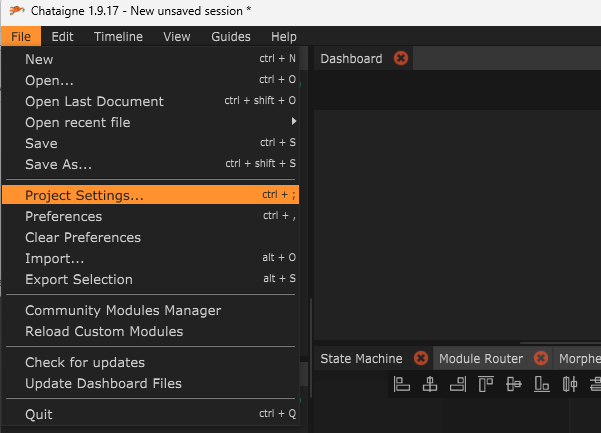
Task: Click the align bottom edges icon
Action: click(542, 384)
